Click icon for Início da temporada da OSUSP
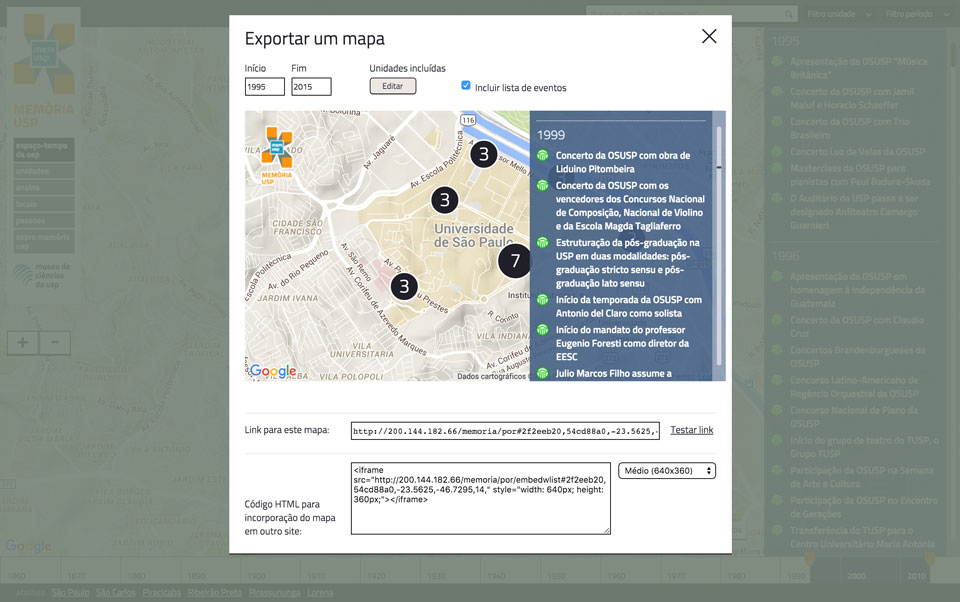The image size is (960, 602). click(542, 299)
